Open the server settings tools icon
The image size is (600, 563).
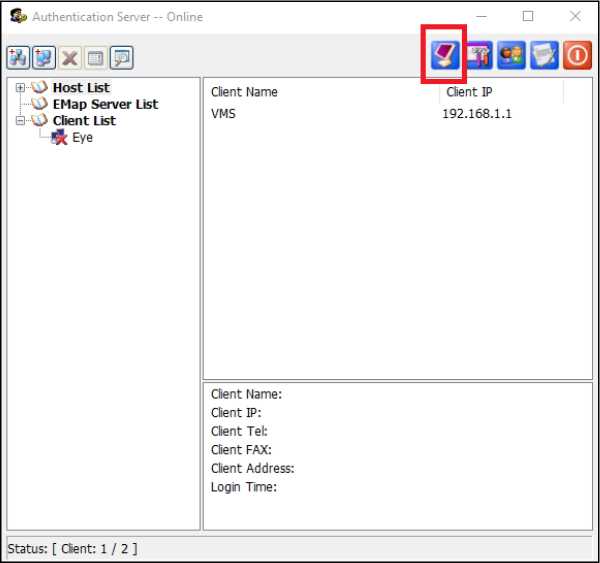pos(479,55)
